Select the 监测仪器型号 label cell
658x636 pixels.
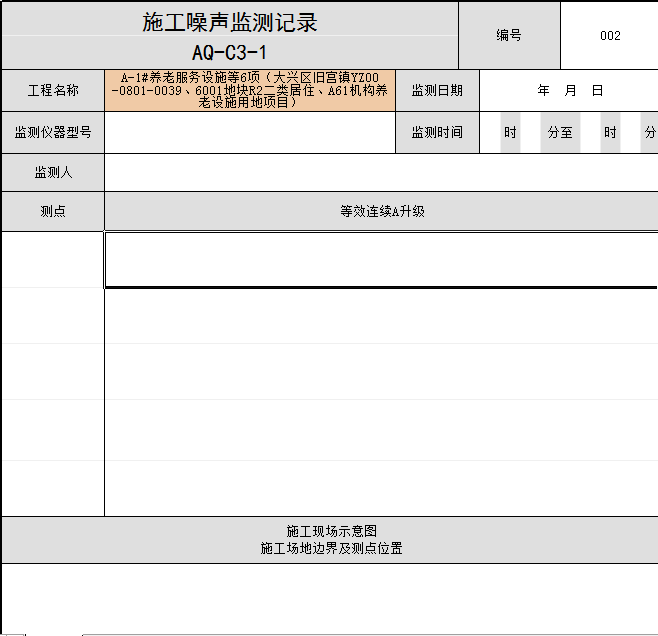[x=53, y=132]
